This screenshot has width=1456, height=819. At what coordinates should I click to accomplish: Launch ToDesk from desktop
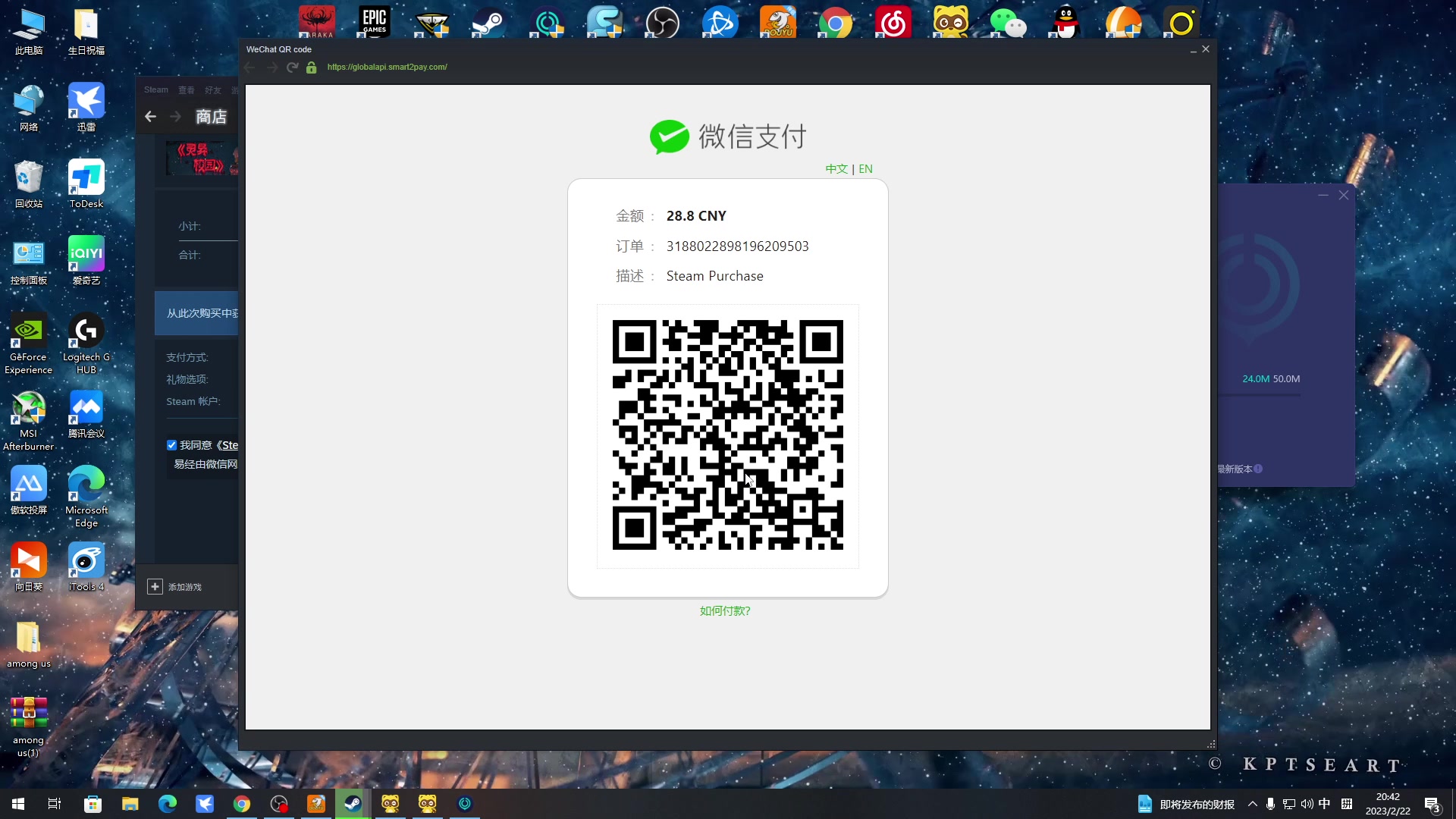click(86, 184)
